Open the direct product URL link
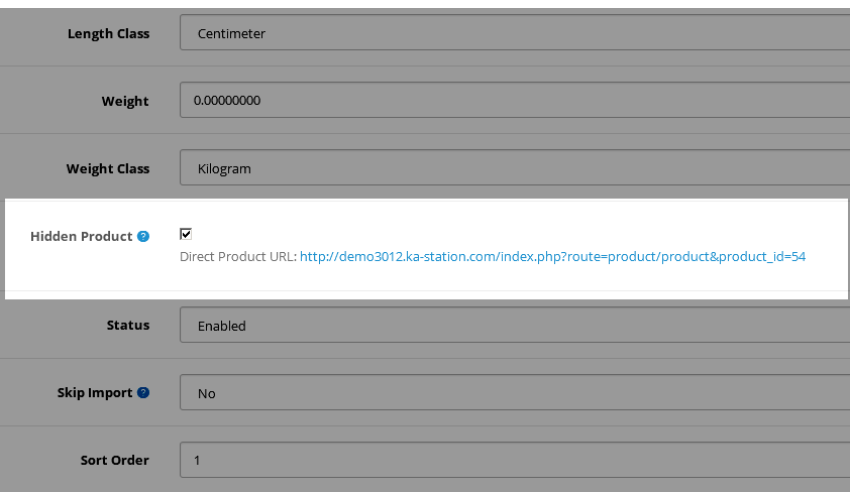850x500 pixels. 552,257
